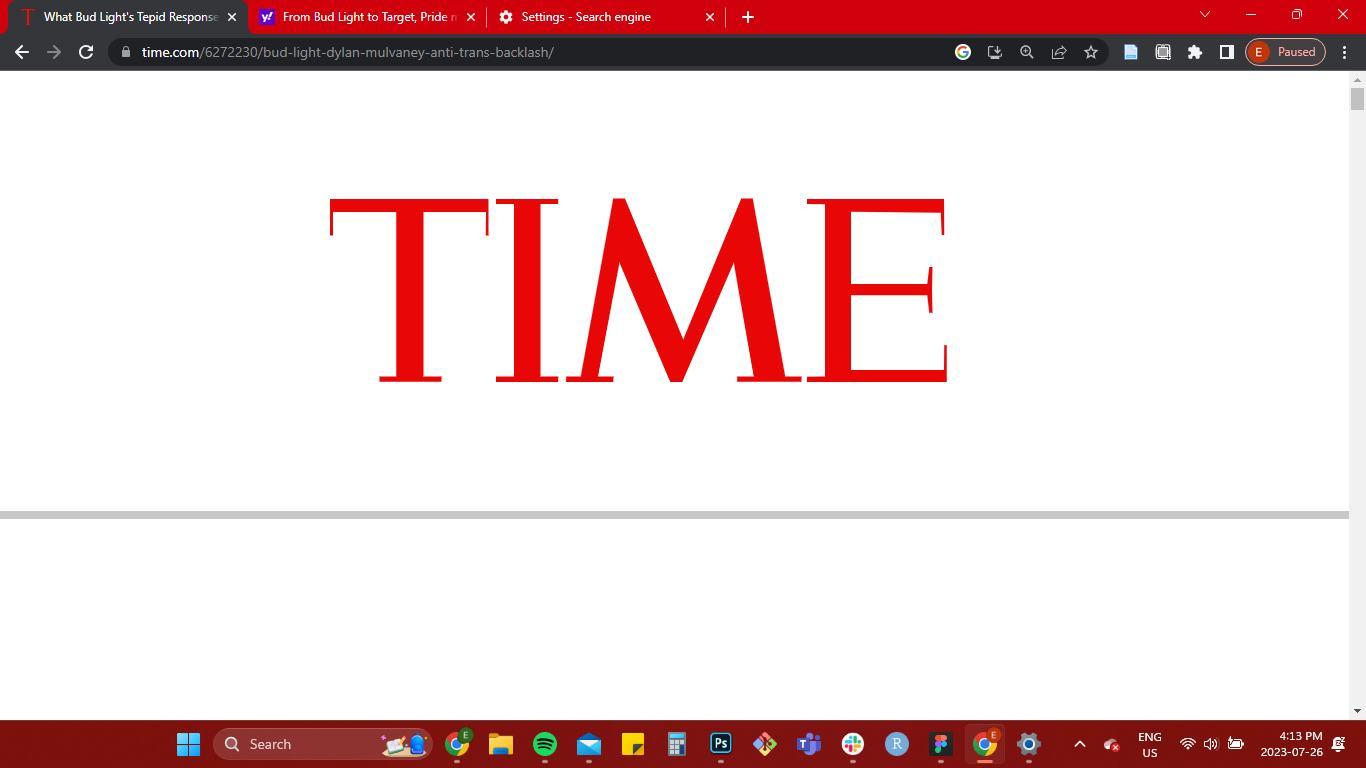This screenshot has width=1366, height=768.
Task: Open the R app icon in the taskbar
Action: (897, 744)
